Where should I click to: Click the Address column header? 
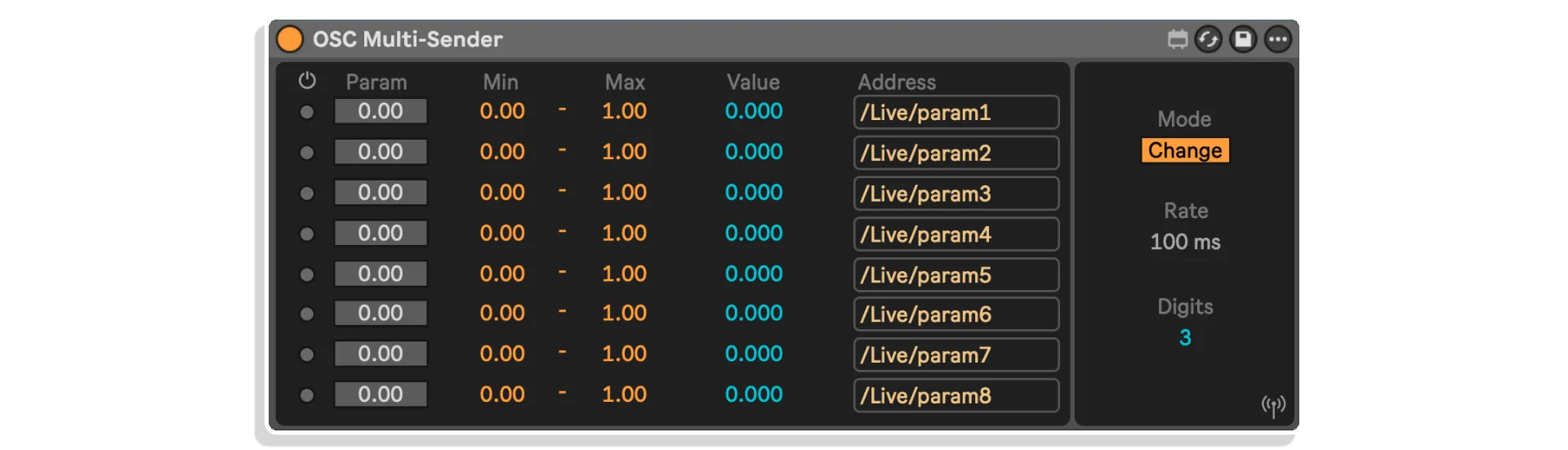[897, 82]
